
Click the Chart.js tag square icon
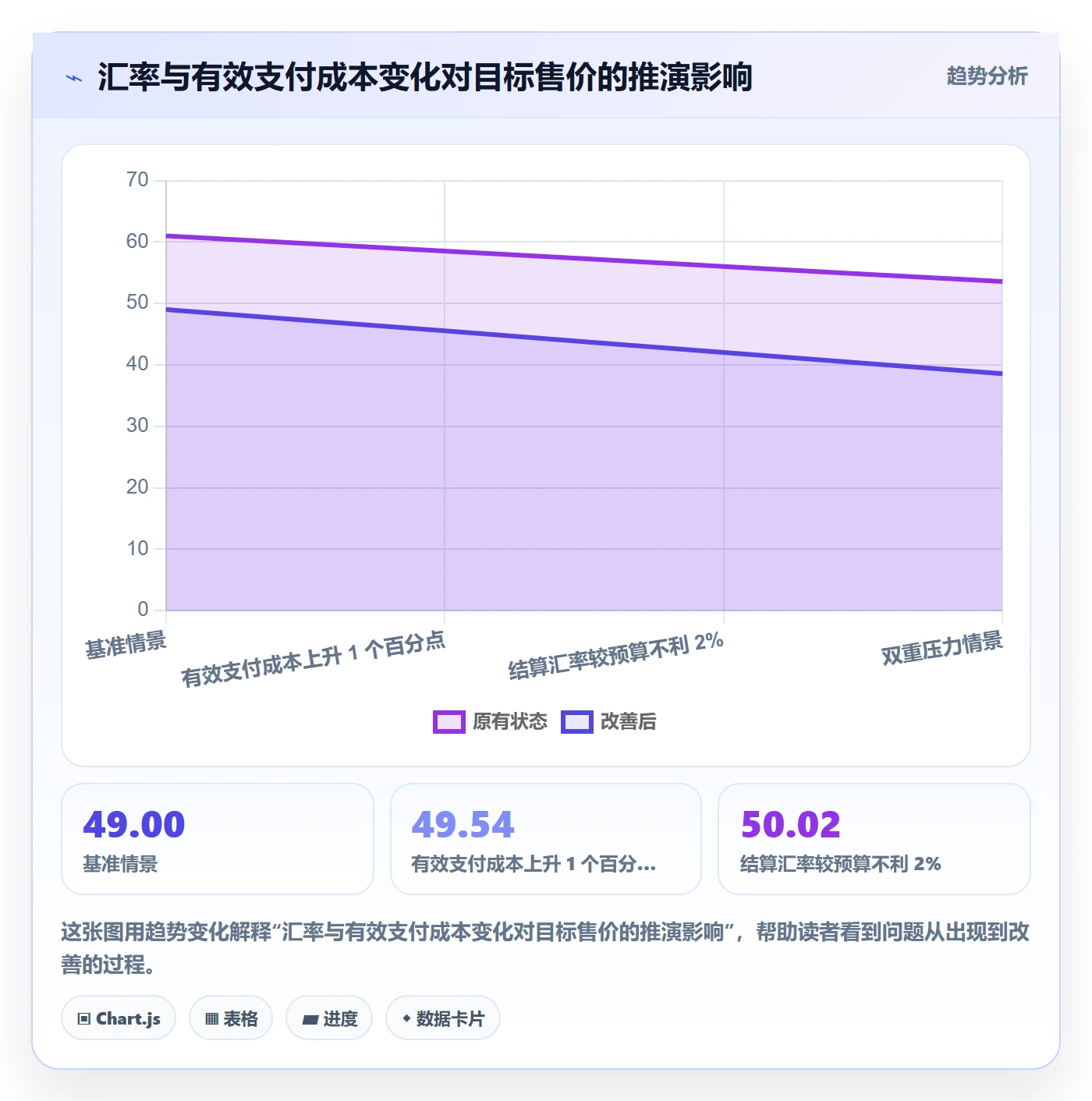click(x=83, y=1019)
